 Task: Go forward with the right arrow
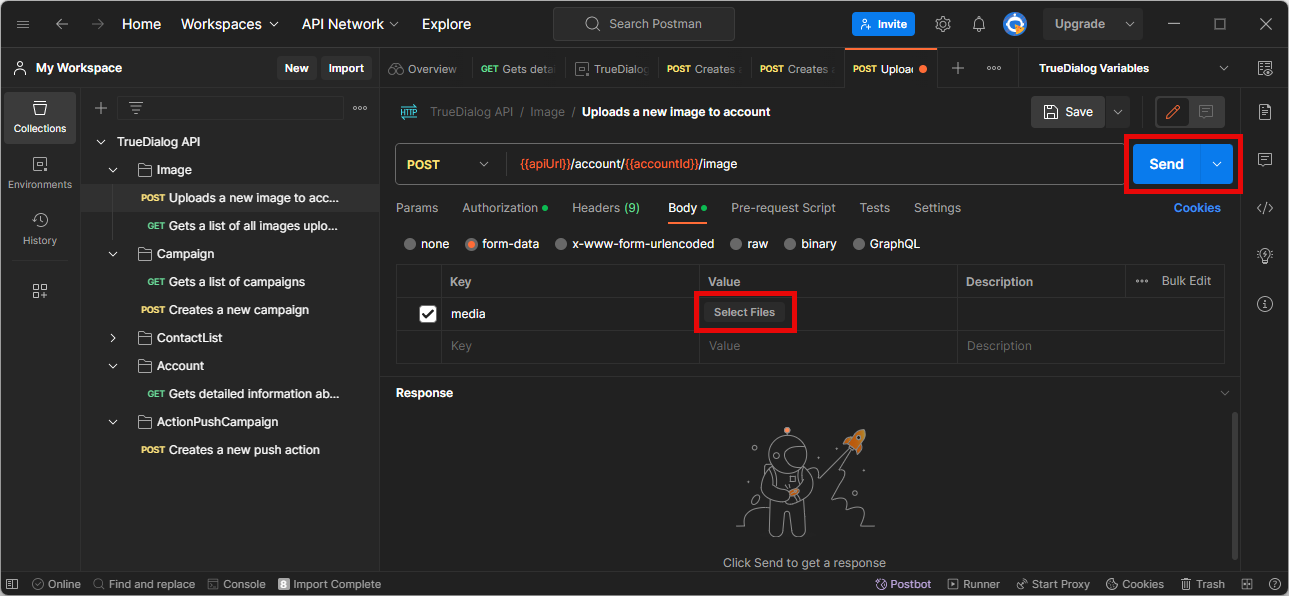[x=97, y=24]
